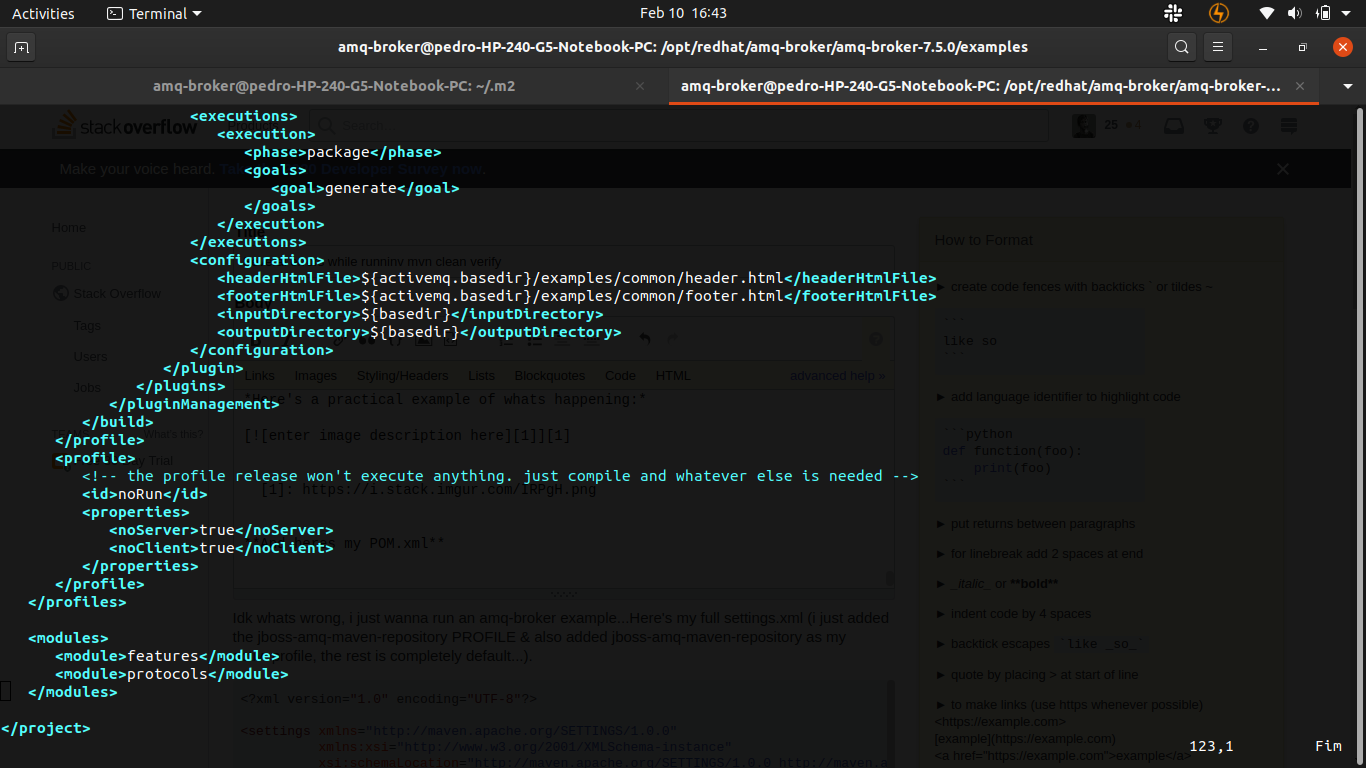Click the volume speaker icon

[x=1295, y=14]
